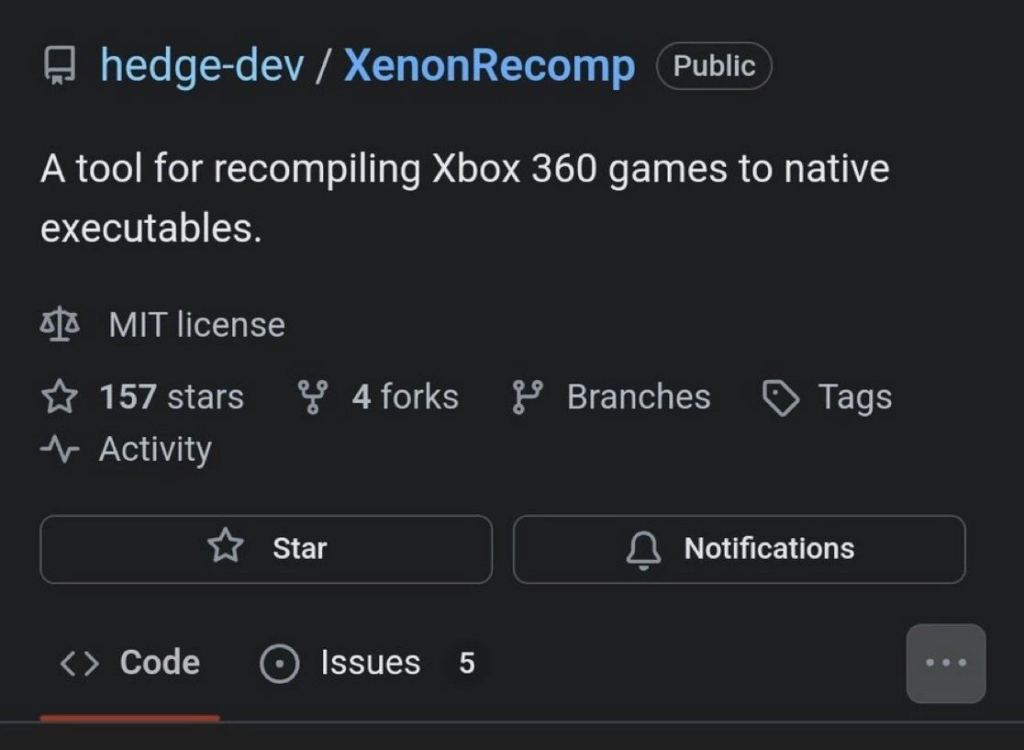View the 157 stars list

tap(172, 397)
